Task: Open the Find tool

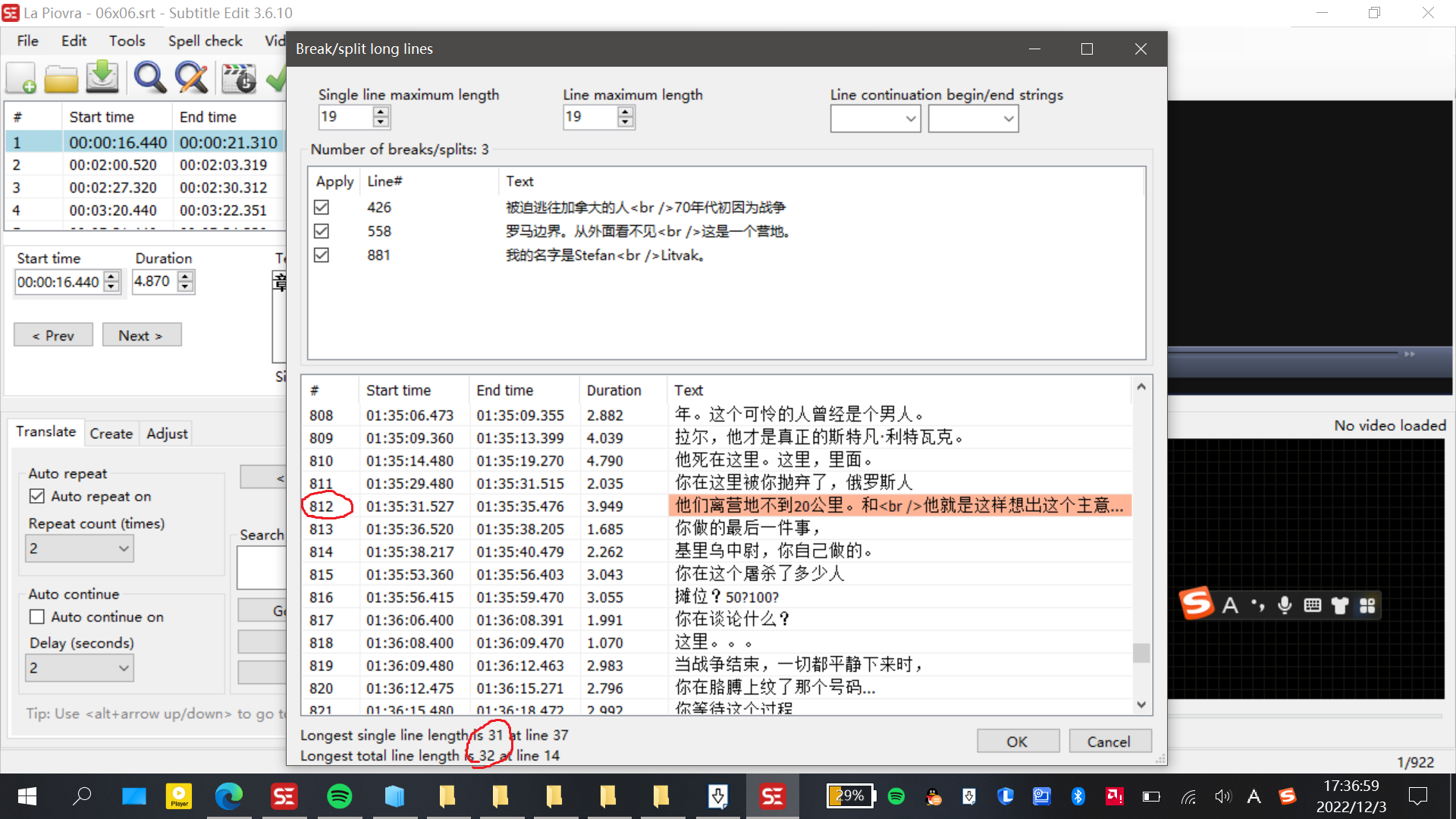Action: point(149,77)
